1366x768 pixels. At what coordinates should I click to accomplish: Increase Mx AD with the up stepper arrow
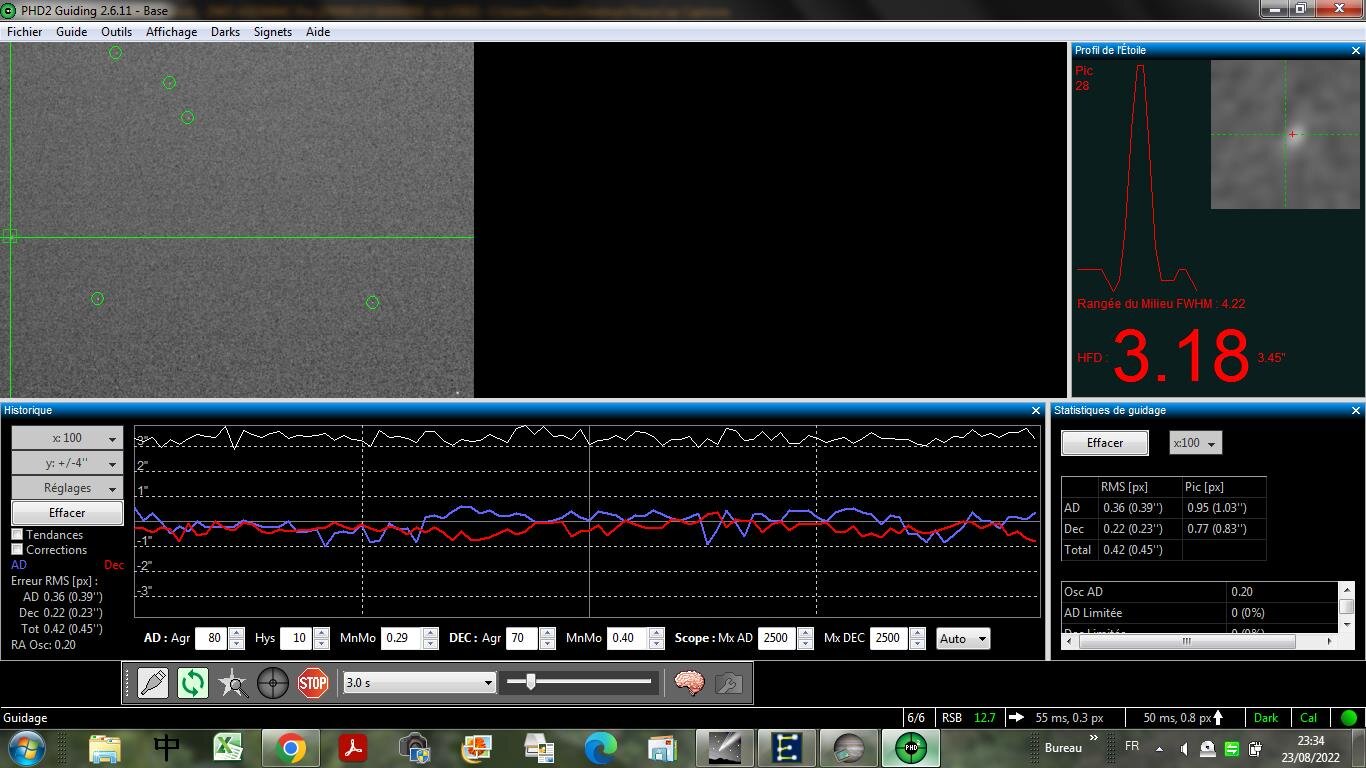806,633
